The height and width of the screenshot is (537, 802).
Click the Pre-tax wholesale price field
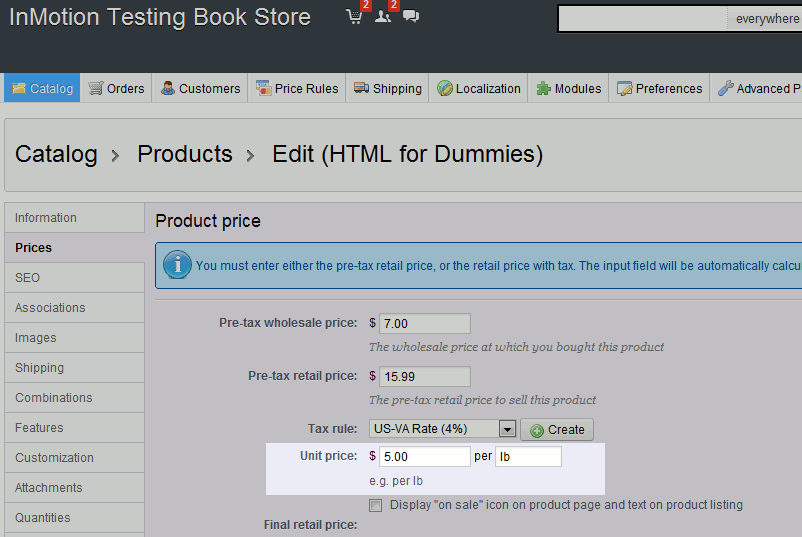tap(424, 323)
